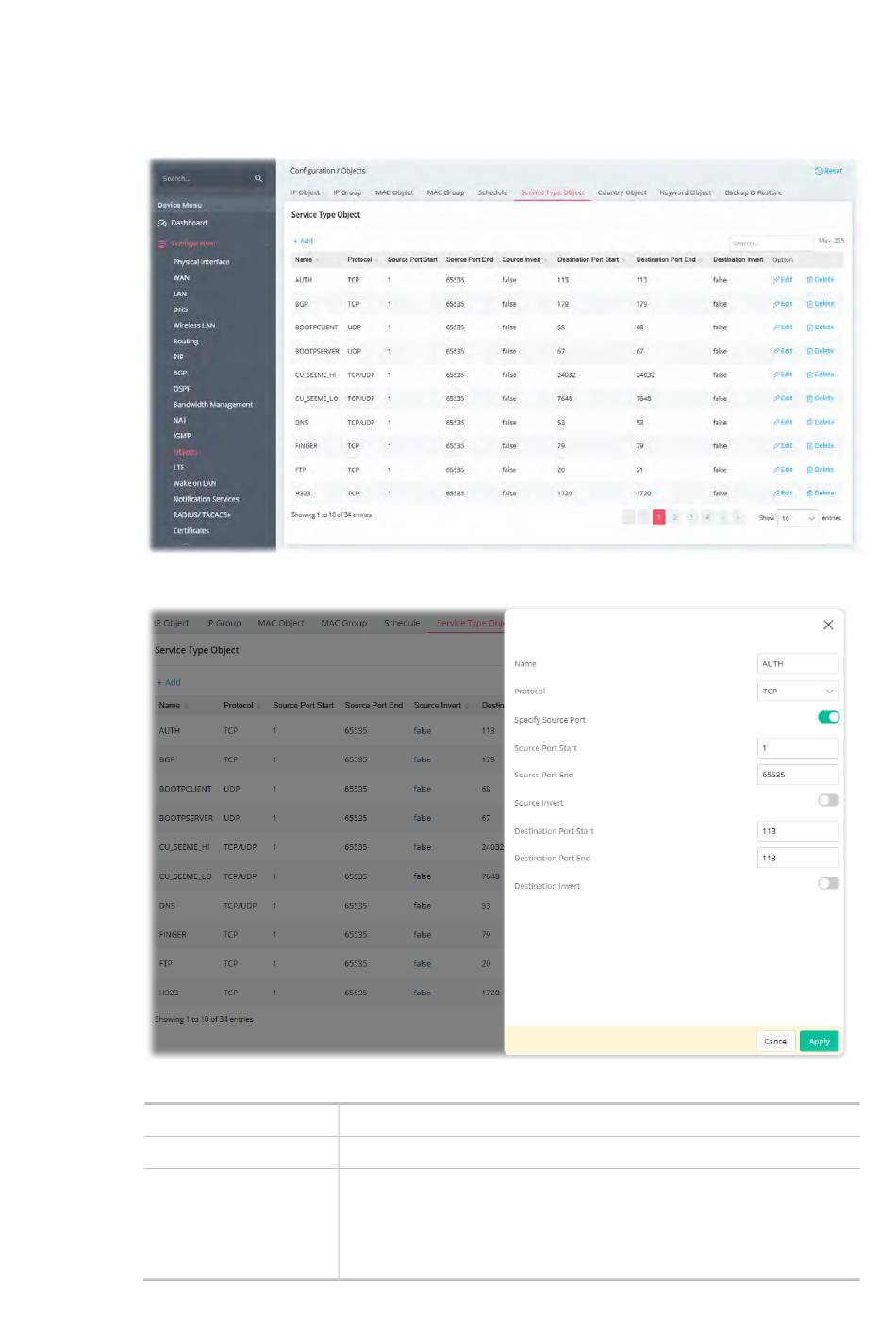This screenshot has height=1318, width=896.
Task: Click the magnifier icon in sidebar search
Action: click(258, 178)
